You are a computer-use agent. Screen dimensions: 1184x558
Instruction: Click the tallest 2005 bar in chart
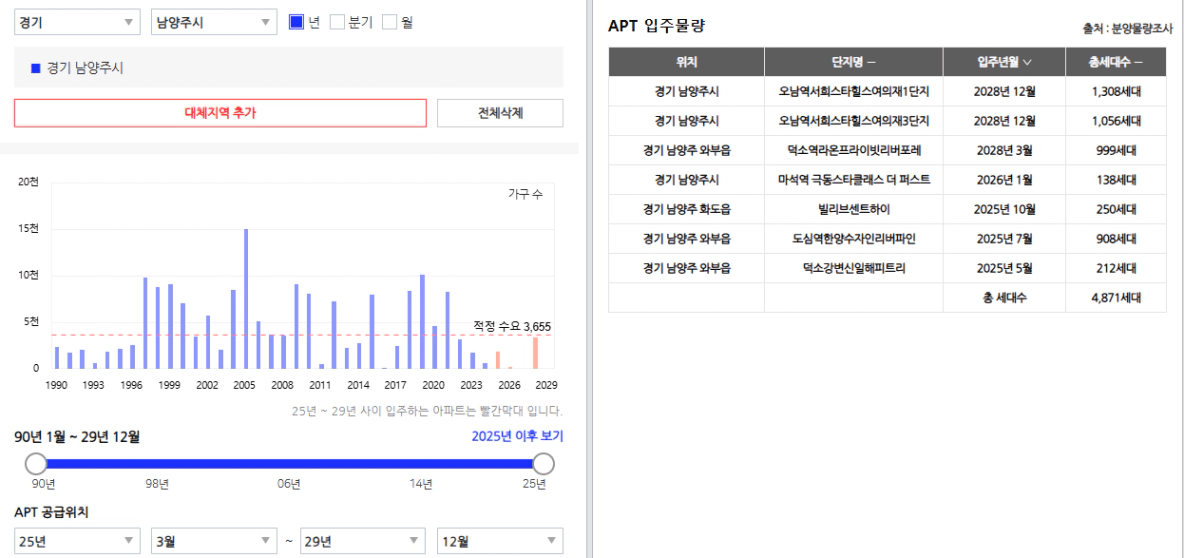pos(246,299)
